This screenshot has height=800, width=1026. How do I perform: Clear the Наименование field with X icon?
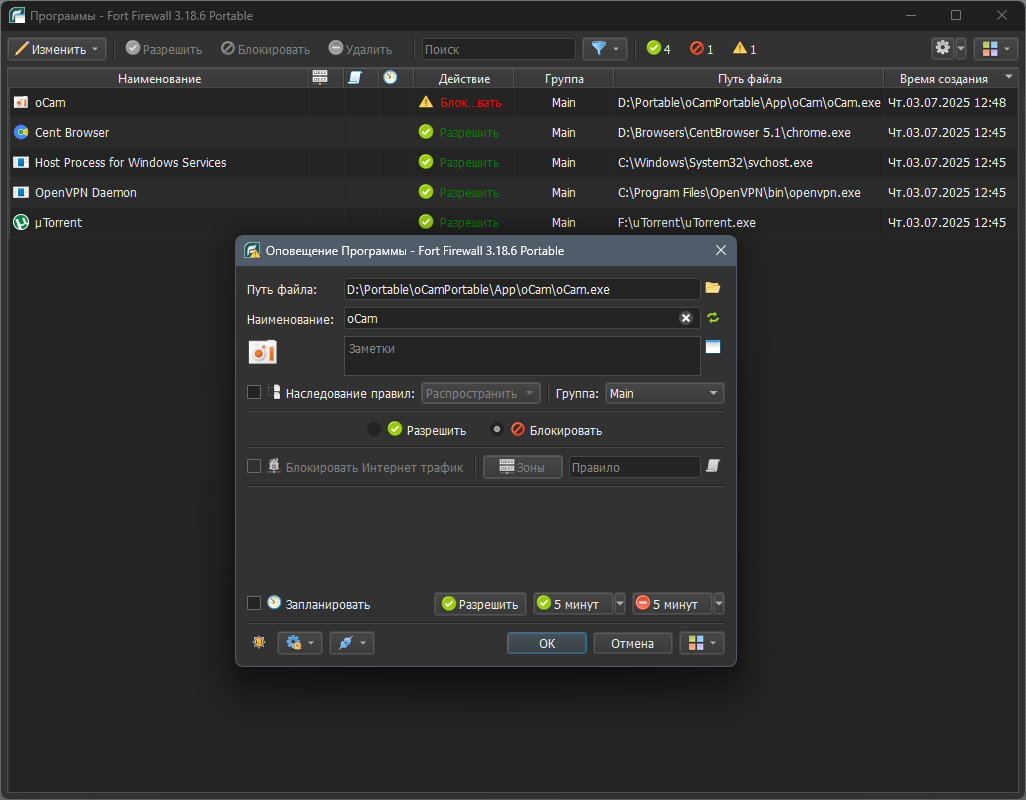tap(686, 318)
